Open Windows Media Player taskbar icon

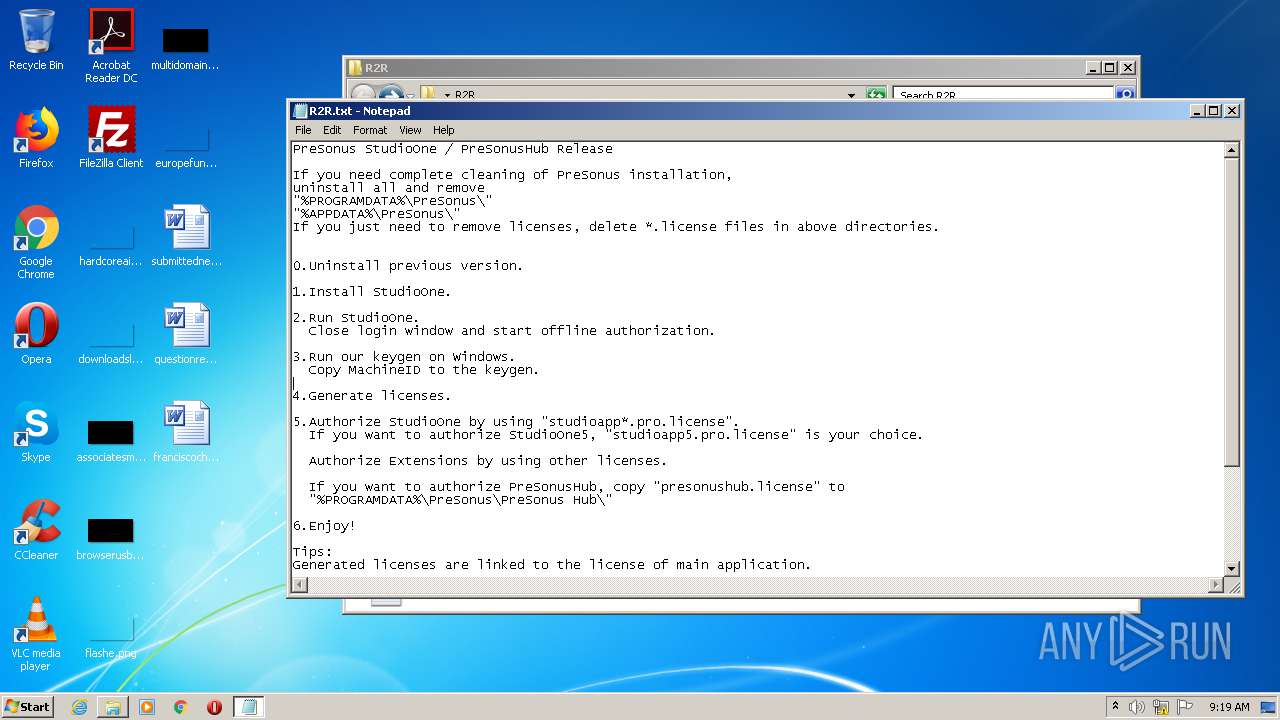(x=147, y=707)
